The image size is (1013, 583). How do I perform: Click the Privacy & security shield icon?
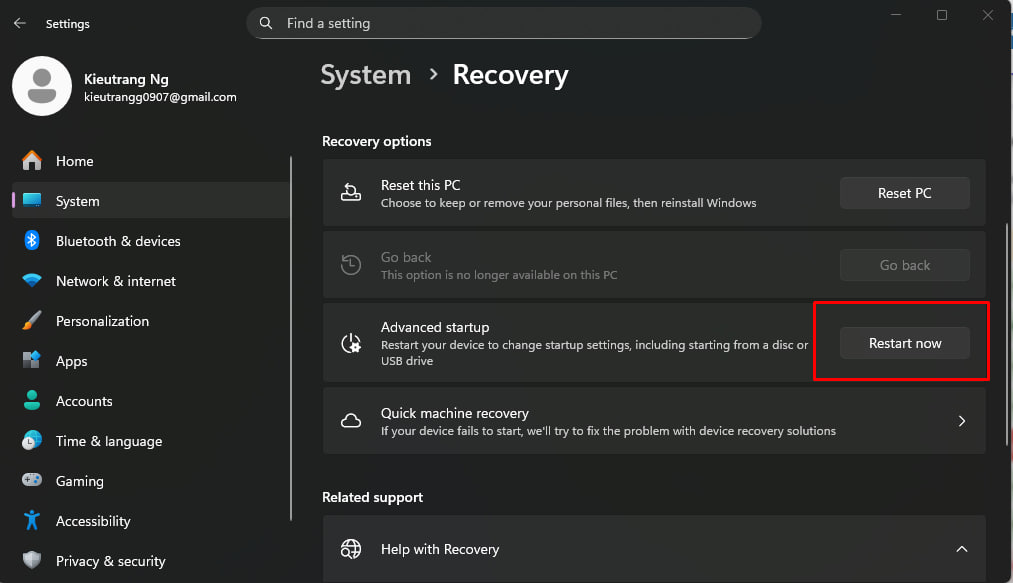pyautogui.click(x=32, y=561)
